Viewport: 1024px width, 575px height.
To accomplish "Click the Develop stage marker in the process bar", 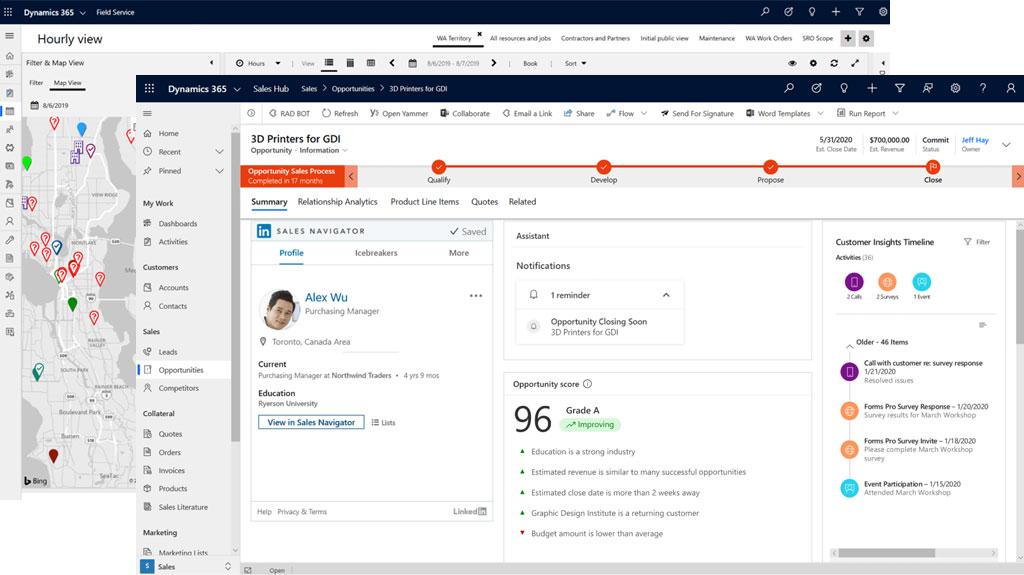I will click(x=603, y=167).
